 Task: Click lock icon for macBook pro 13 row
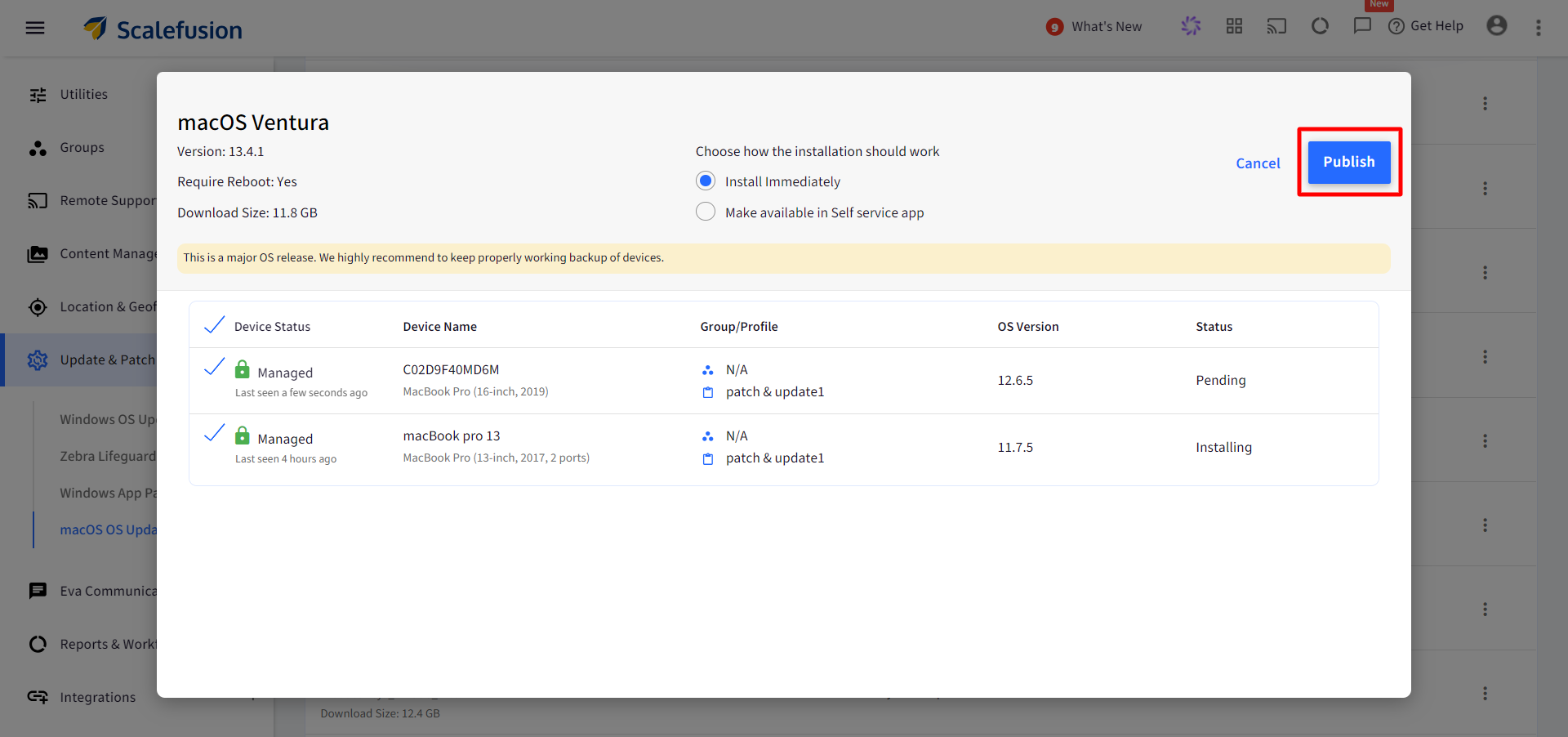click(x=243, y=435)
